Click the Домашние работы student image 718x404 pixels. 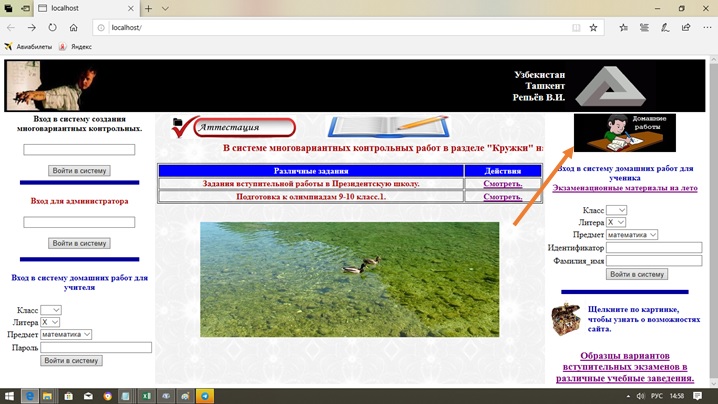click(624, 132)
